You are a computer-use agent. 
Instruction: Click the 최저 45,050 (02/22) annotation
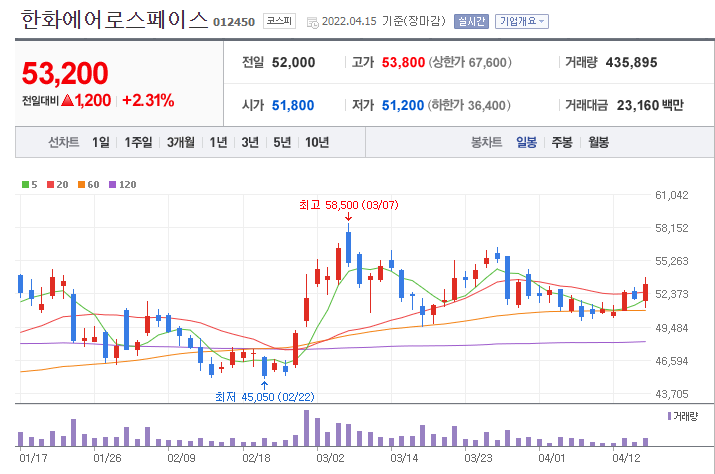[264, 397]
